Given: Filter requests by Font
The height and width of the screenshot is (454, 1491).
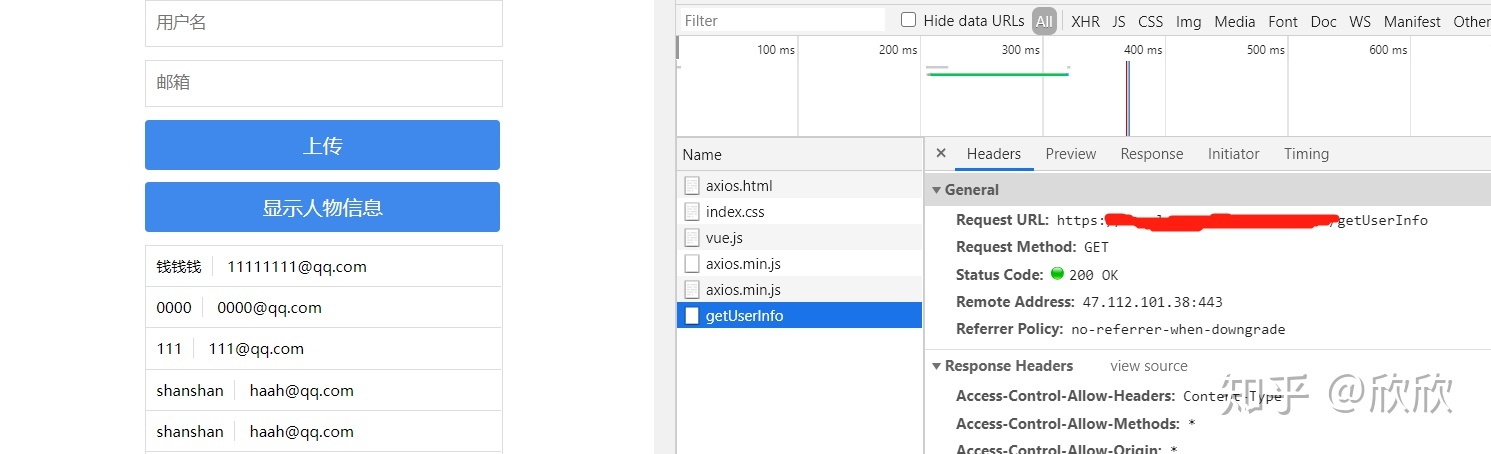Looking at the screenshot, I should (x=1283, y=21).
